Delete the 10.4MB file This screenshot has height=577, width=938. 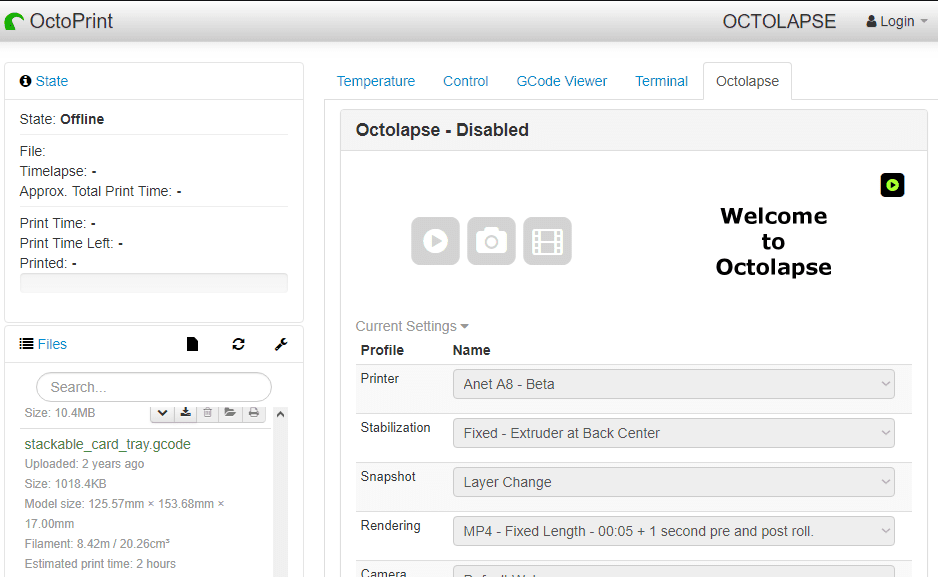tap(208, 413)
